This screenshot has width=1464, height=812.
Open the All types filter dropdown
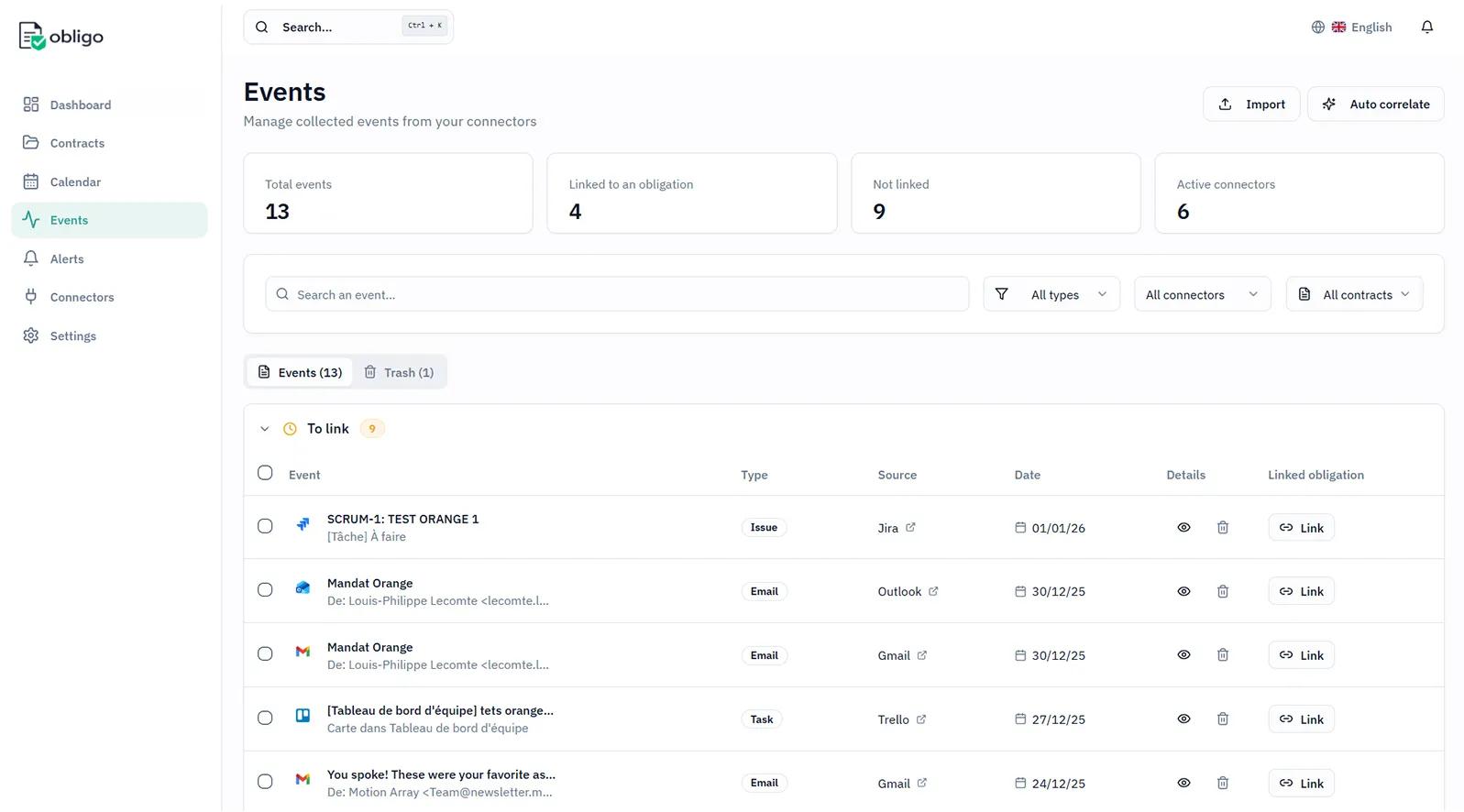coord(1051,294)
